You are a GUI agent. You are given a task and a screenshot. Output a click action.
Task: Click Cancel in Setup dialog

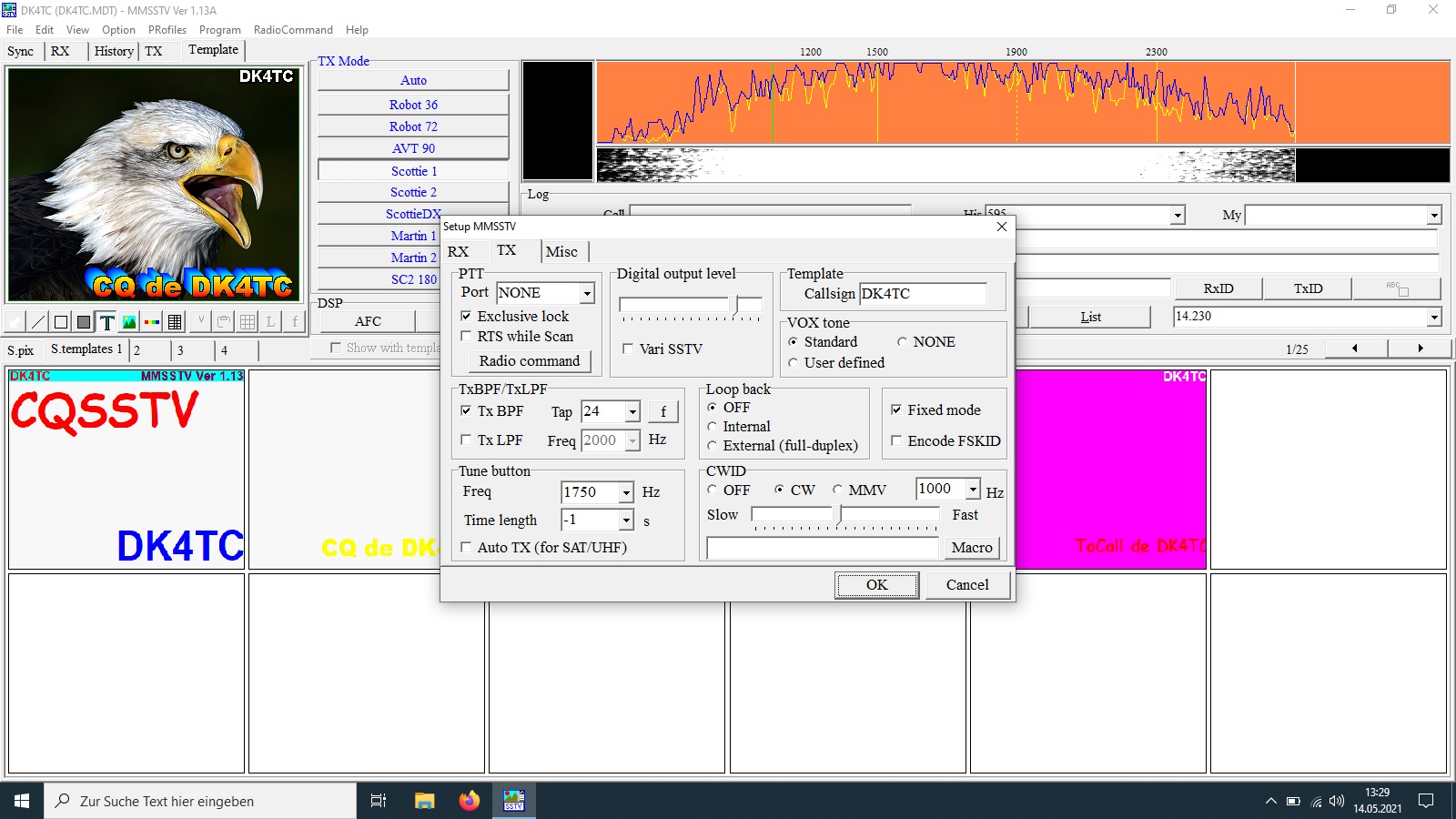[x=967, y=585]
